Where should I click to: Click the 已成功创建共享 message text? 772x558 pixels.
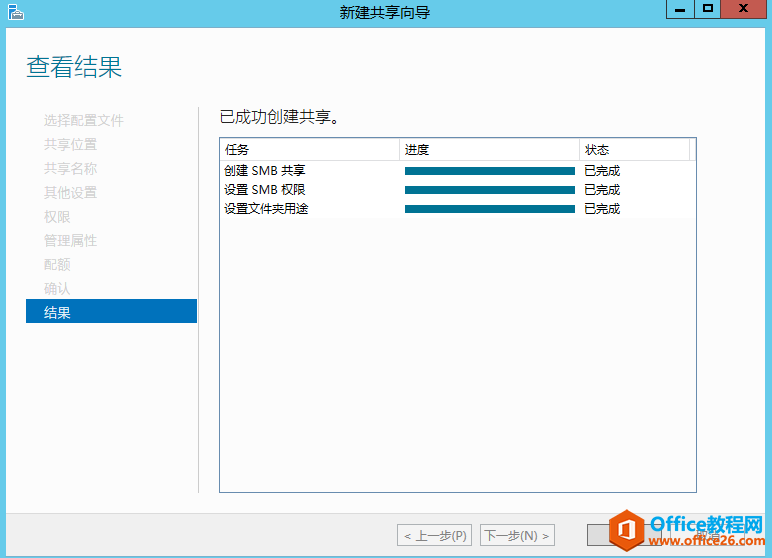click(279, 117)
